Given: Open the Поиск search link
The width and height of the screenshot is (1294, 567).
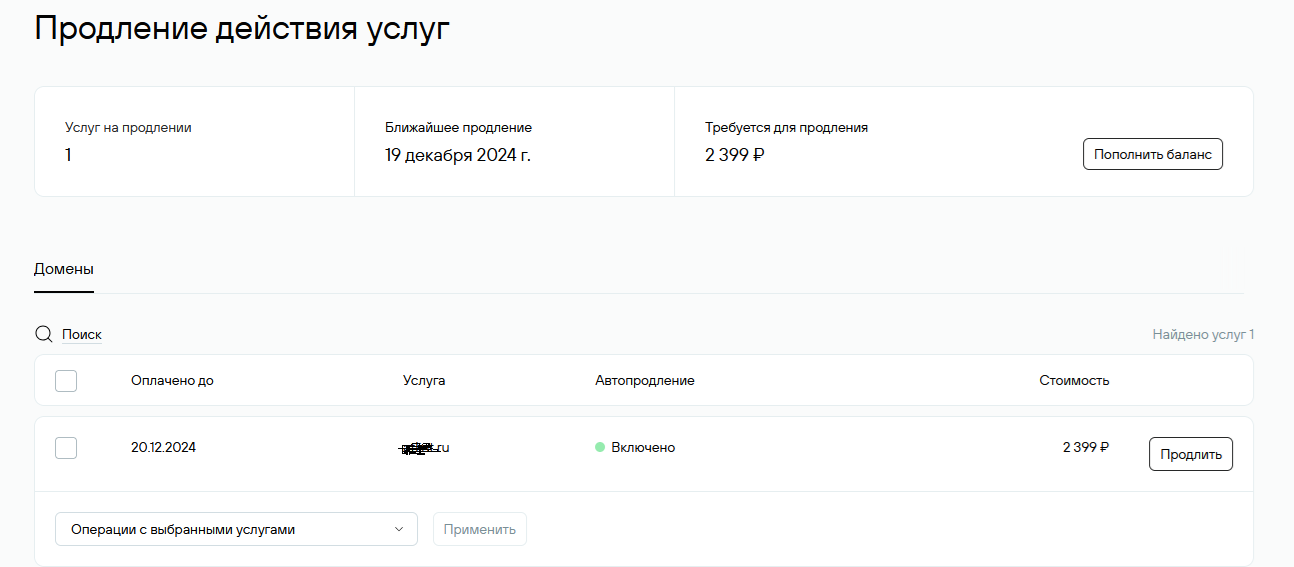Looking at the screenshot, I should tap(82, 334).
